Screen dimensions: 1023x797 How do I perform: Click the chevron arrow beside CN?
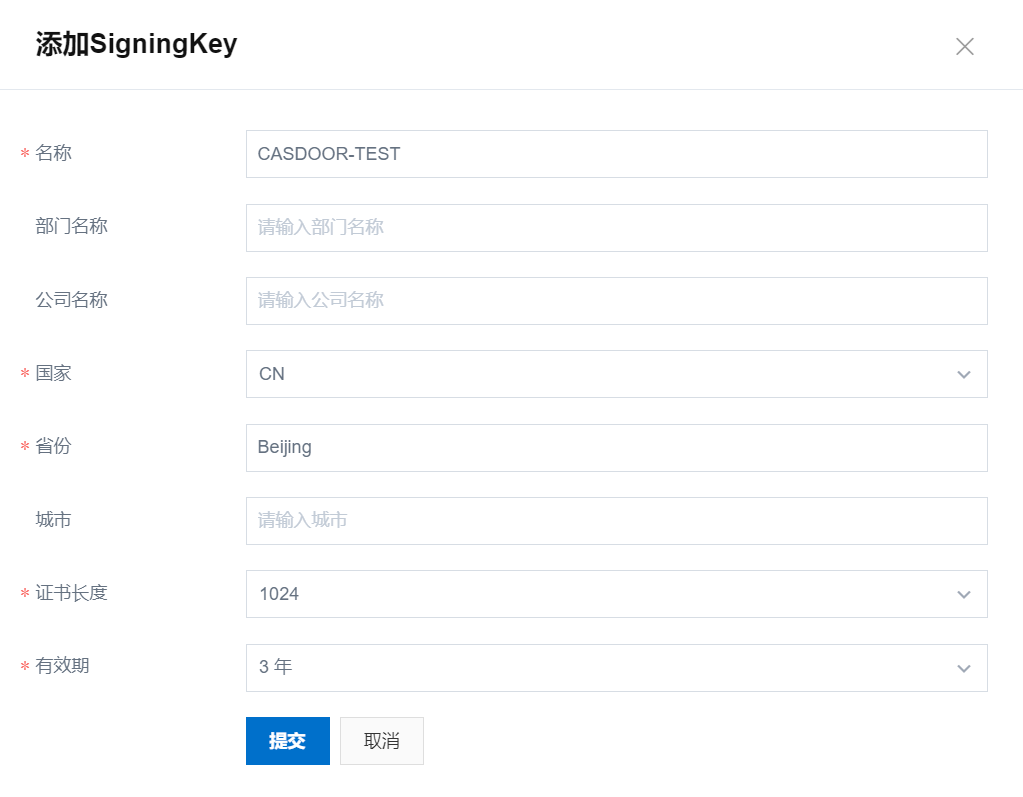[x=963, y=374]
